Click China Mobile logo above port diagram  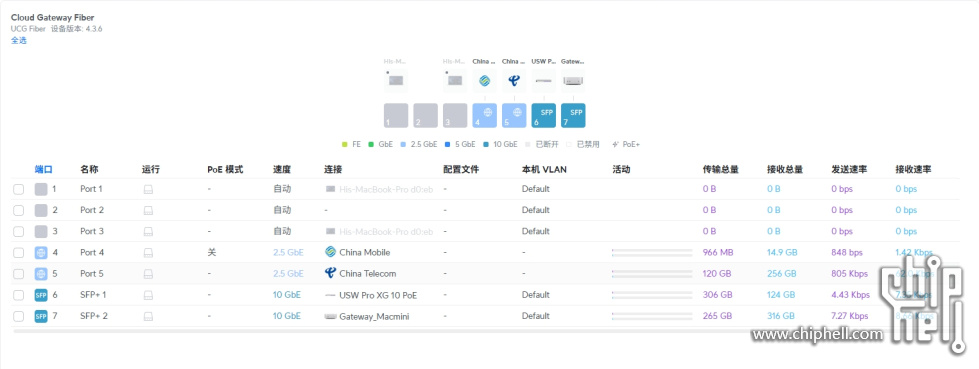tap(485, 81)
